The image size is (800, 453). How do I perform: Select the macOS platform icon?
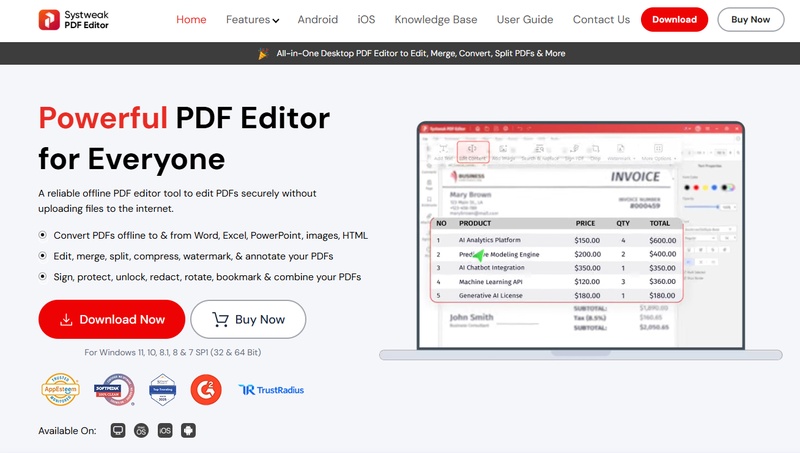pos(141,431)
